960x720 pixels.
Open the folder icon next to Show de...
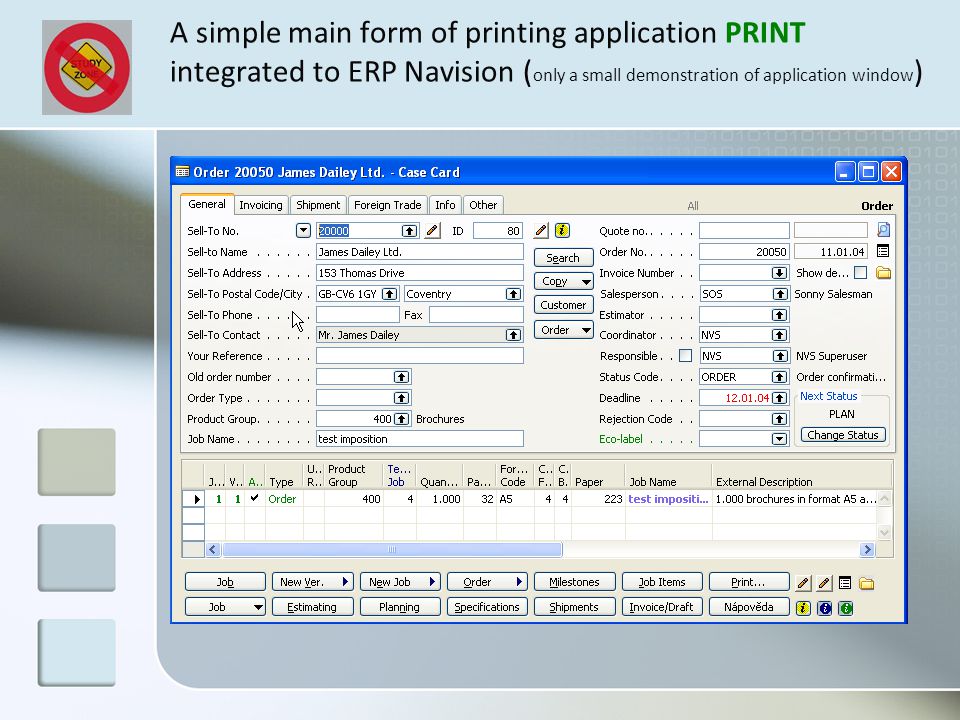click(x=883, y=273)
